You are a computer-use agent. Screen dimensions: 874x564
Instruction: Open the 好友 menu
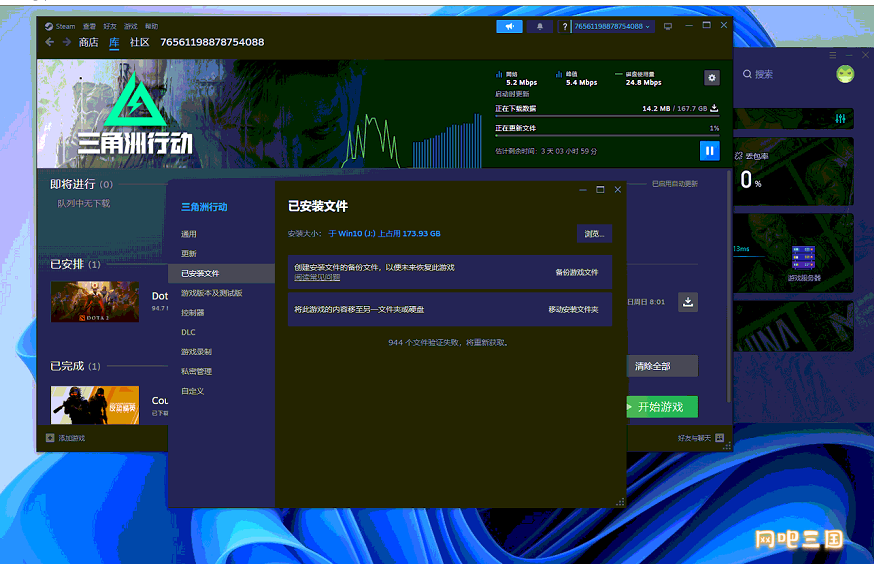tap(110, 26)
